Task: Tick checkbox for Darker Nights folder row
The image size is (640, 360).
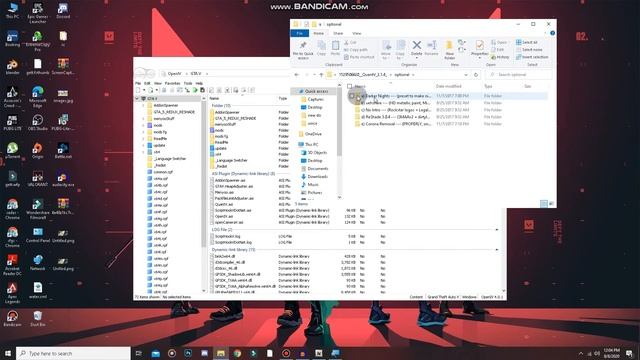Action: pyautogui.click(x=351, y=96)
